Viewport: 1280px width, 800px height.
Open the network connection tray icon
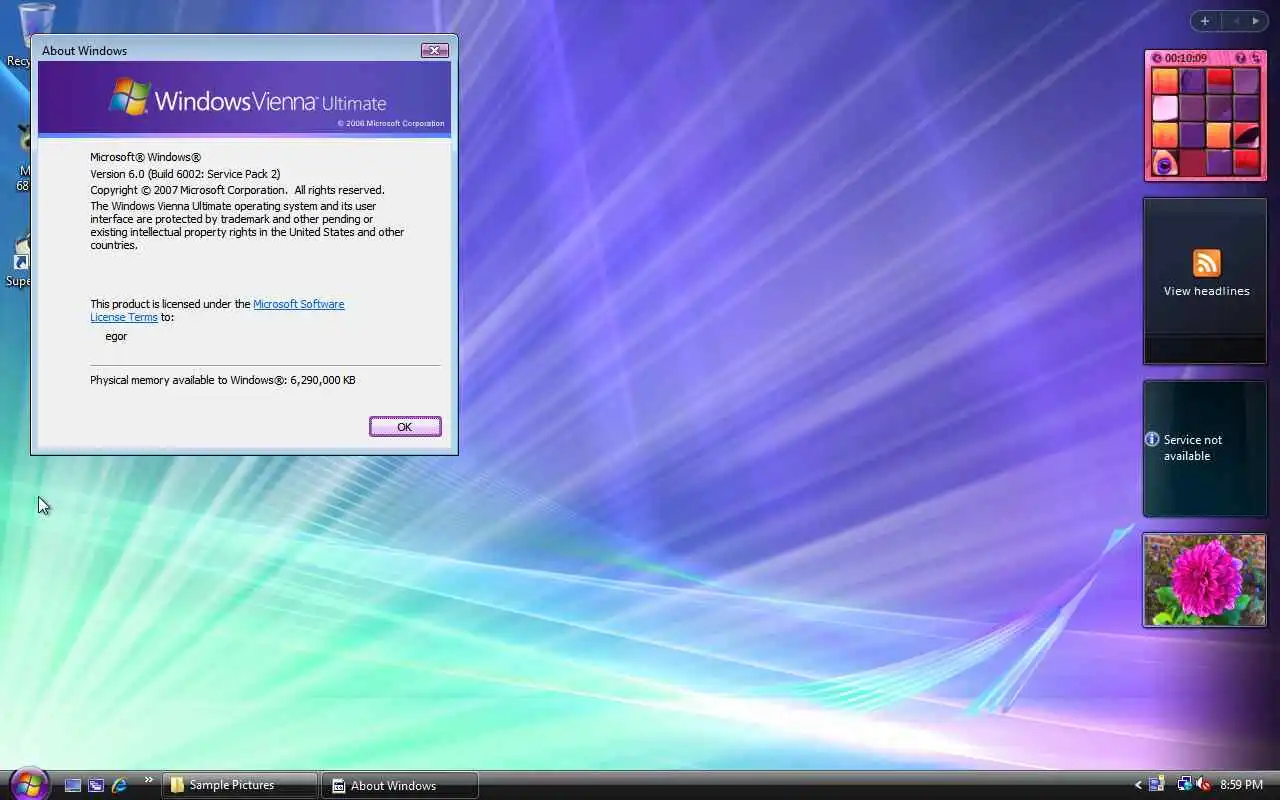[x=1184, y=785]
